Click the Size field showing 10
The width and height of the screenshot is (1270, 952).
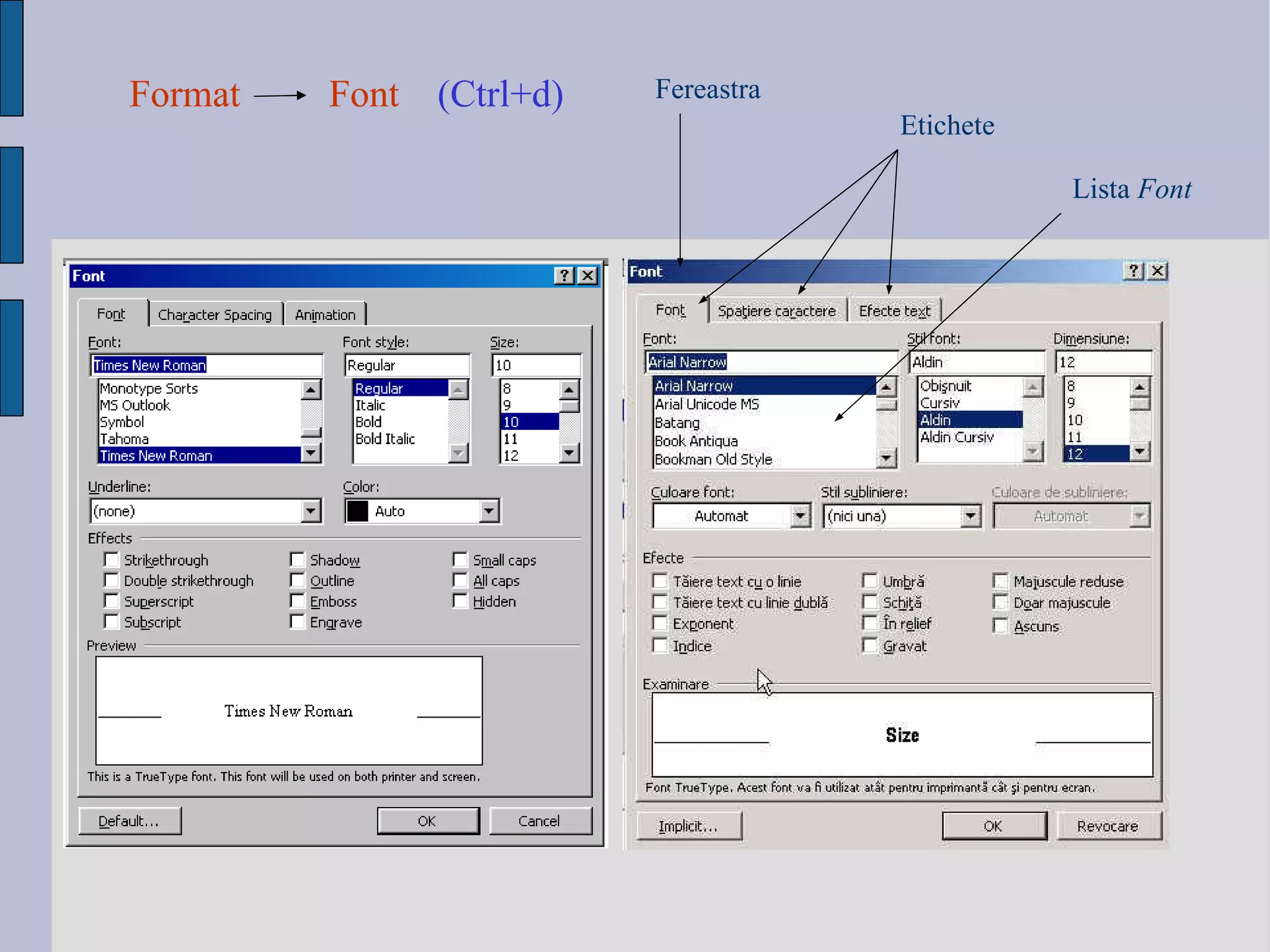pos(536,365)
